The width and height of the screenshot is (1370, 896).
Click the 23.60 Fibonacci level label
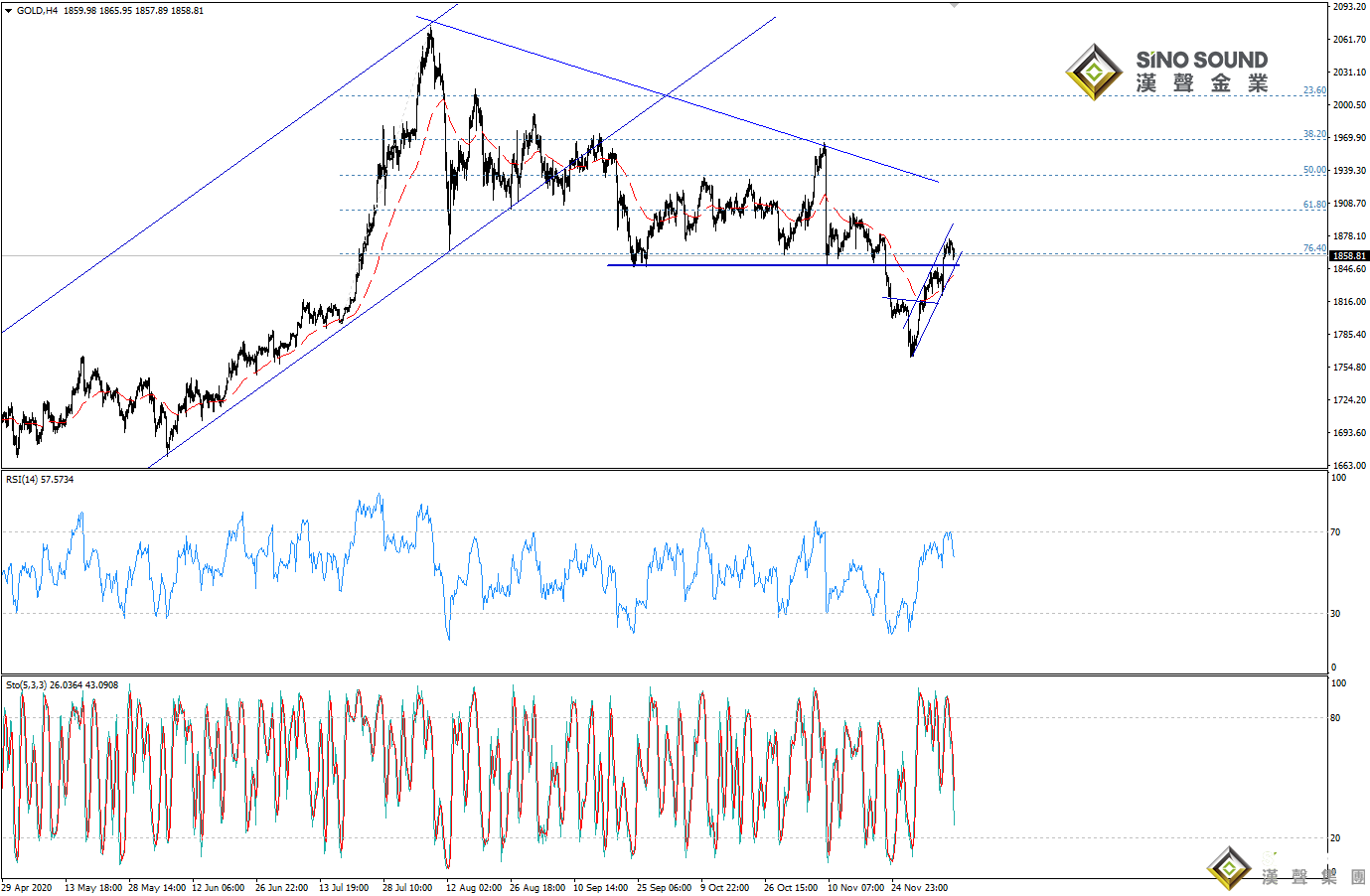tap(1314, 90)
